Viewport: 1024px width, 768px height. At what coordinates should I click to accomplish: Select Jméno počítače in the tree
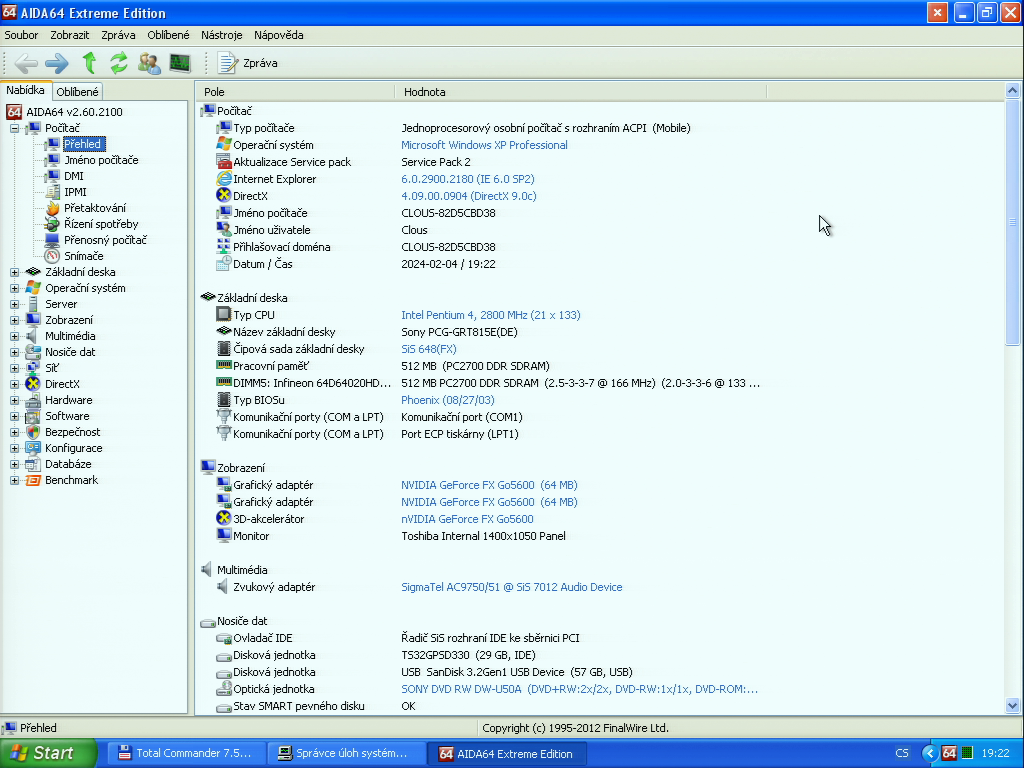click(x=101, y=160)
